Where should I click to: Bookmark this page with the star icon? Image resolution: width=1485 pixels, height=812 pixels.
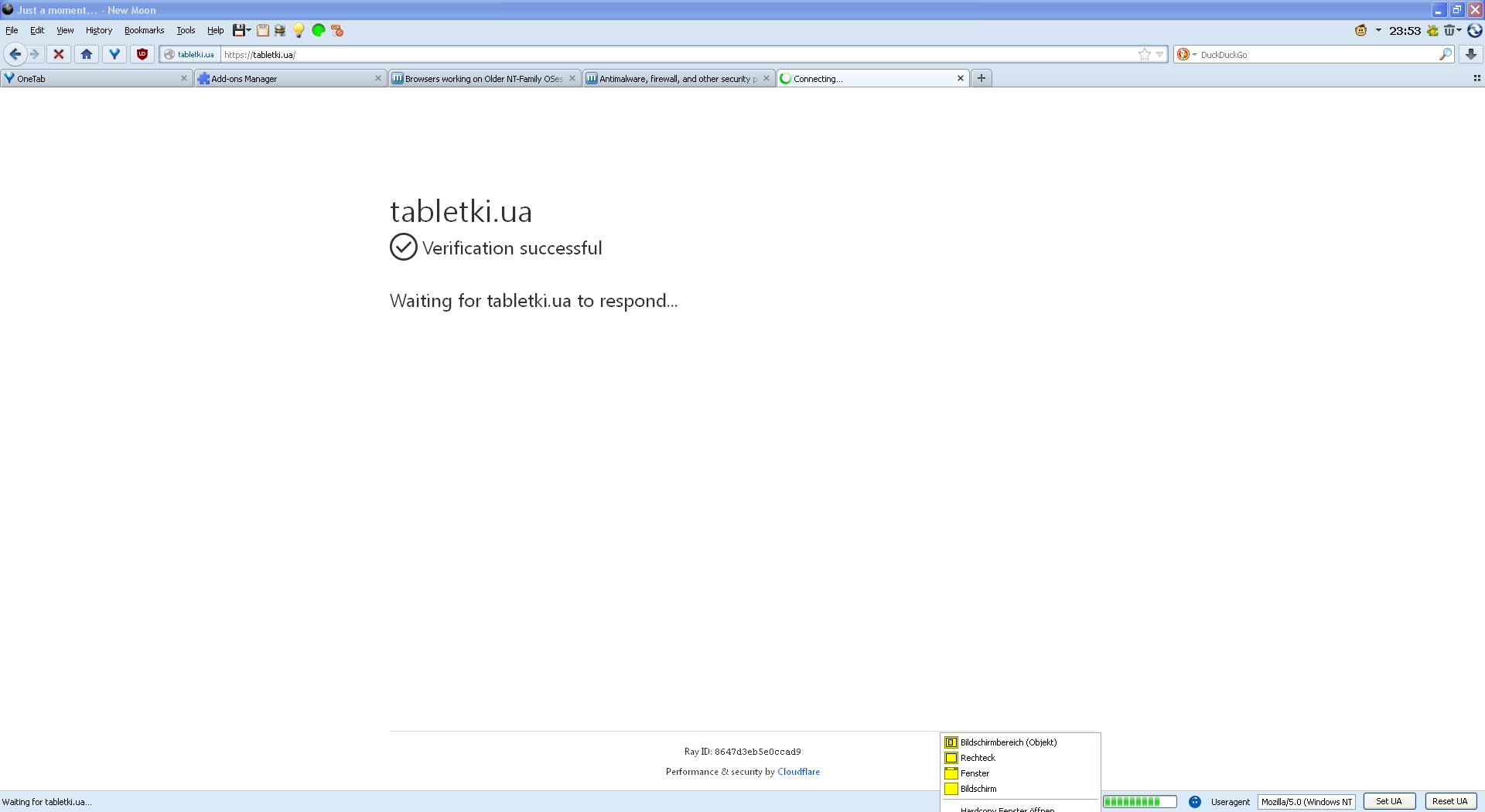(x=1145, y=54)
